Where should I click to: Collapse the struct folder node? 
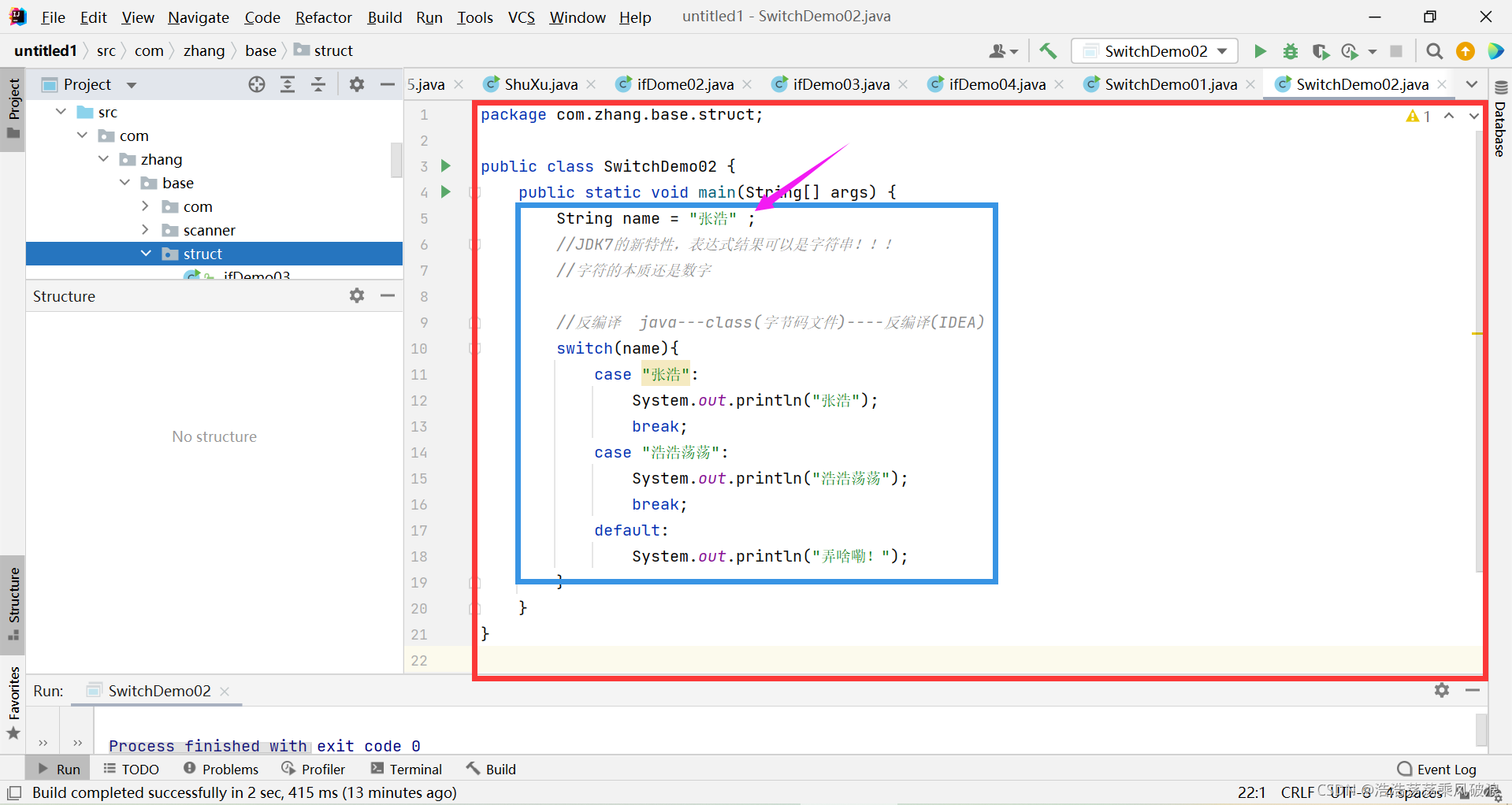147,254
